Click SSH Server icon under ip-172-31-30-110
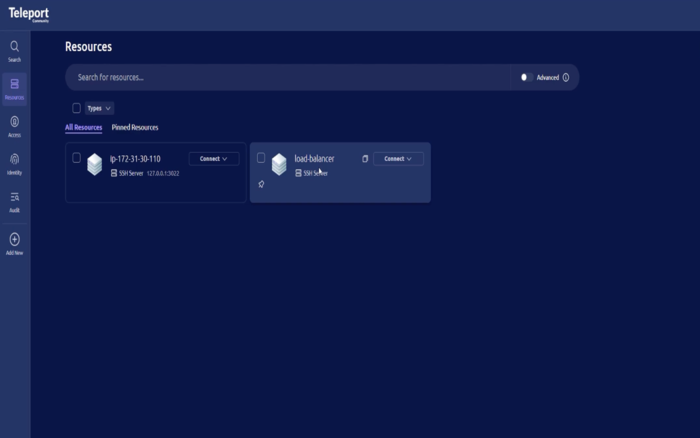This screenshot has height=438, width=700. 114,173
